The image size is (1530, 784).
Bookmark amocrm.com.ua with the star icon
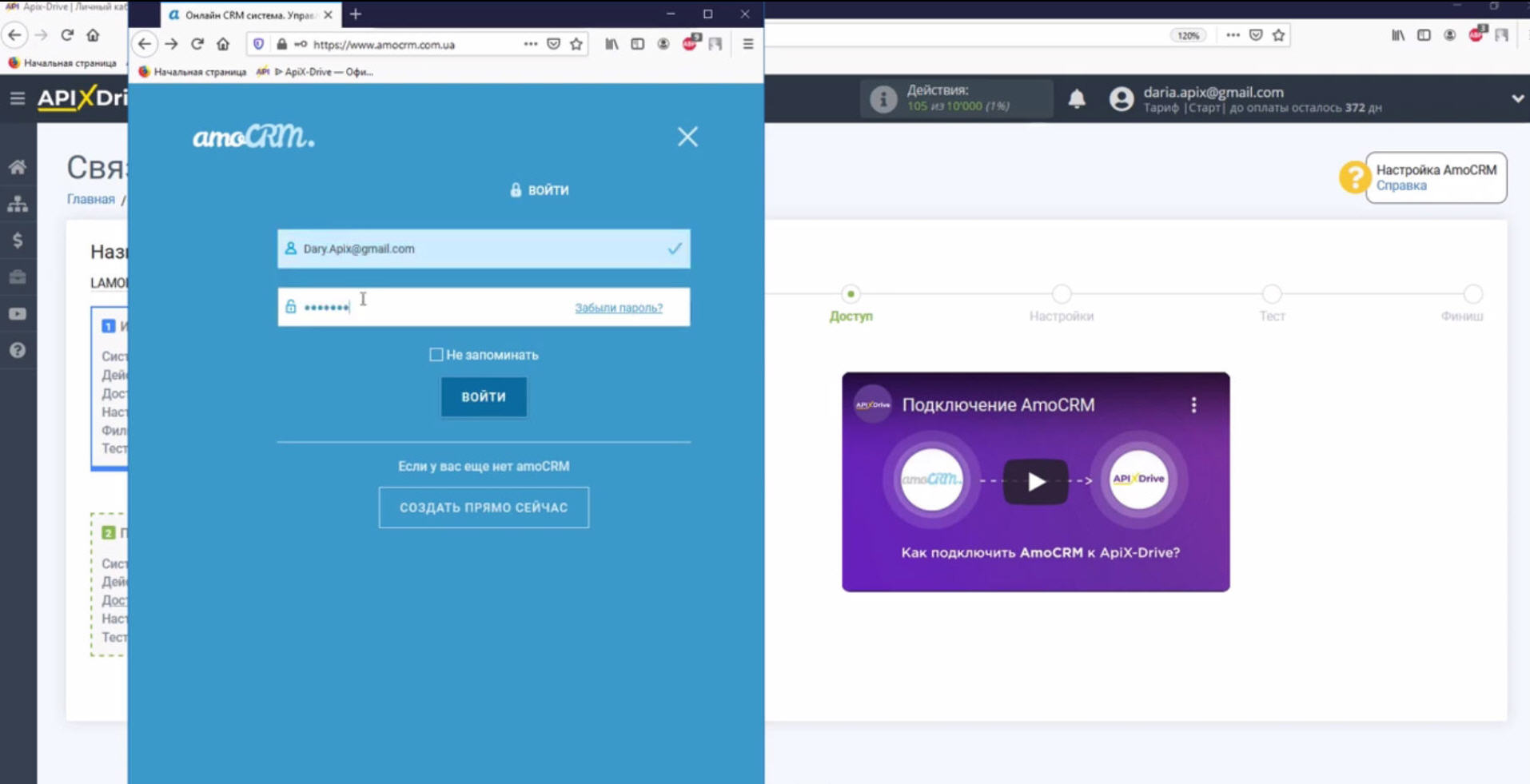click(x=576, y=44)
